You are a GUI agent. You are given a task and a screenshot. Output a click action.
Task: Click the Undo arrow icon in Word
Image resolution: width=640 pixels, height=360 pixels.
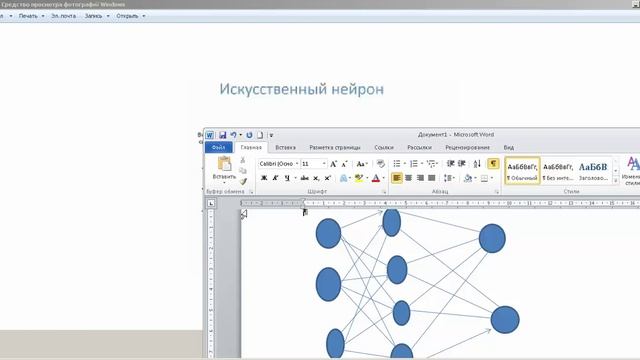pos(233,135)
